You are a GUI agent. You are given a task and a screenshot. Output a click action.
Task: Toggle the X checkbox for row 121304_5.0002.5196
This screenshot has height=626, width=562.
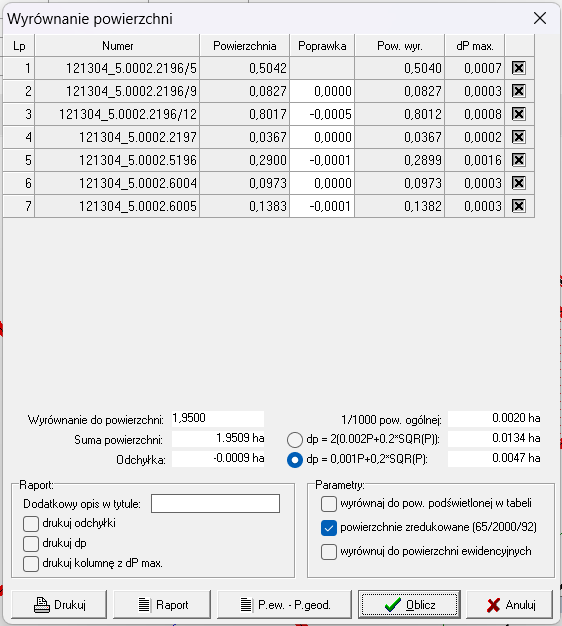coord(518,160)
